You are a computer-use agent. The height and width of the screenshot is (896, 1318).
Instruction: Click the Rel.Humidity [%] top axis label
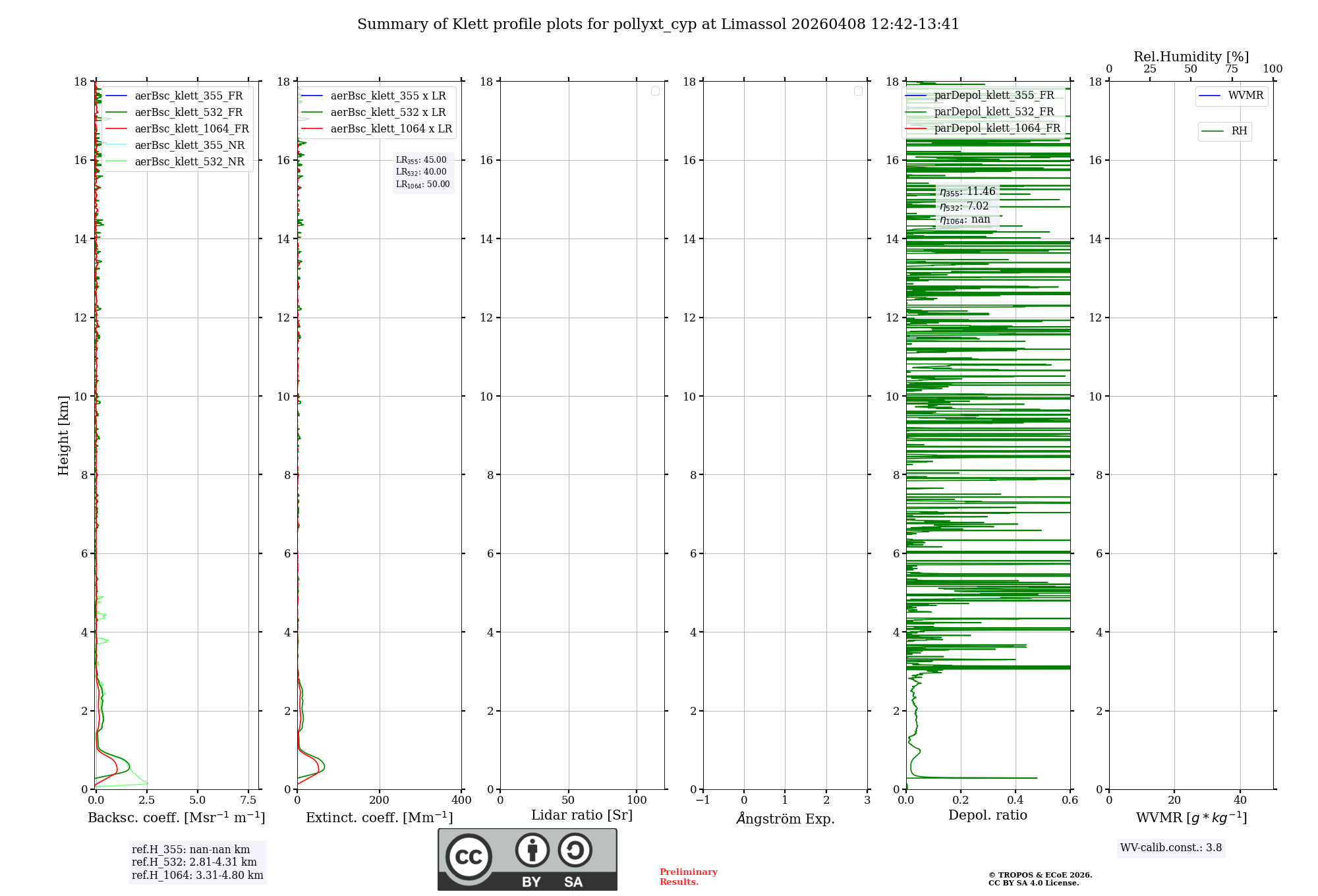(1191, 57)
